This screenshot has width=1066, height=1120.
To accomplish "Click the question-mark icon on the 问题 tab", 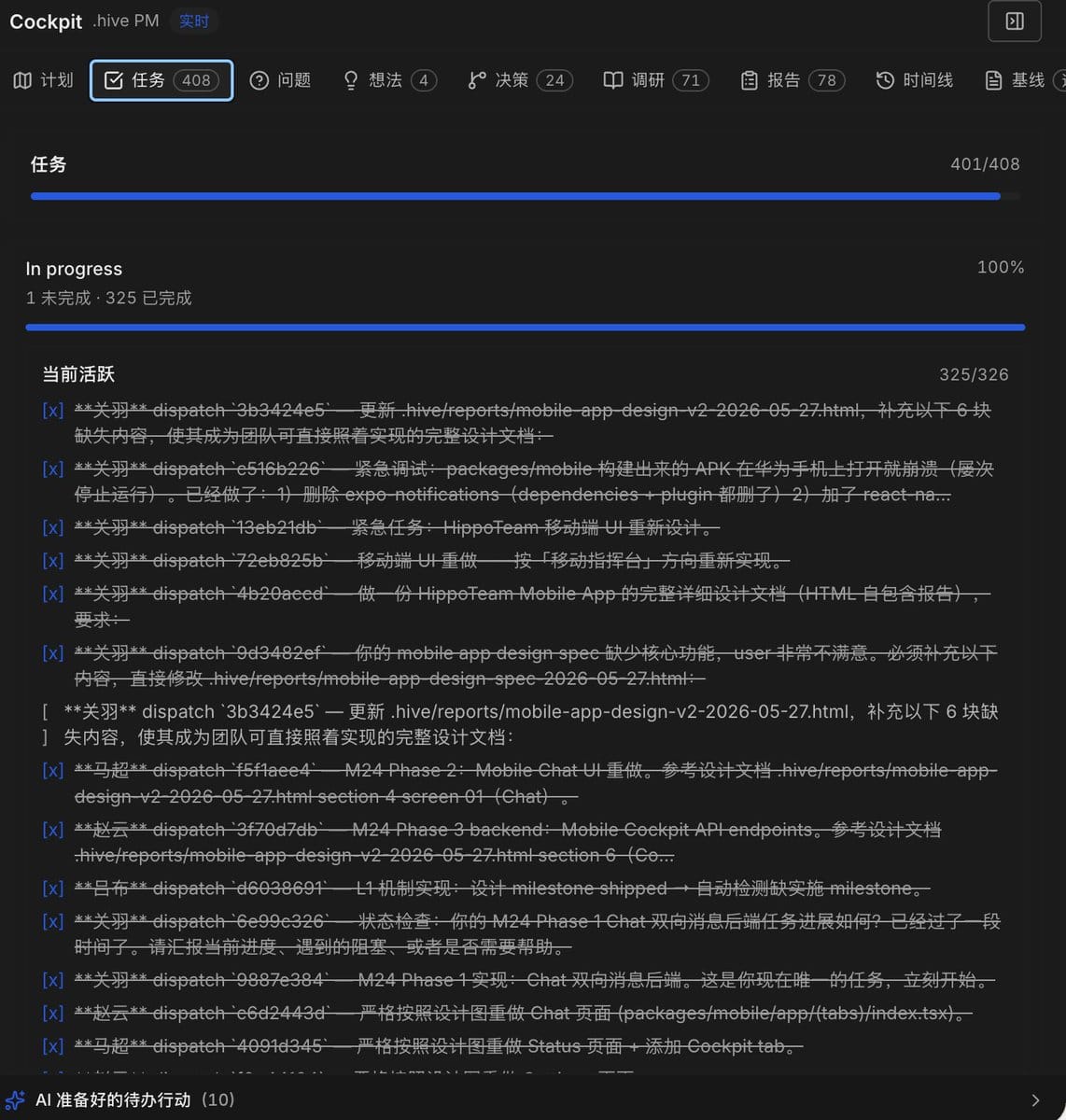I will point(259,80).
